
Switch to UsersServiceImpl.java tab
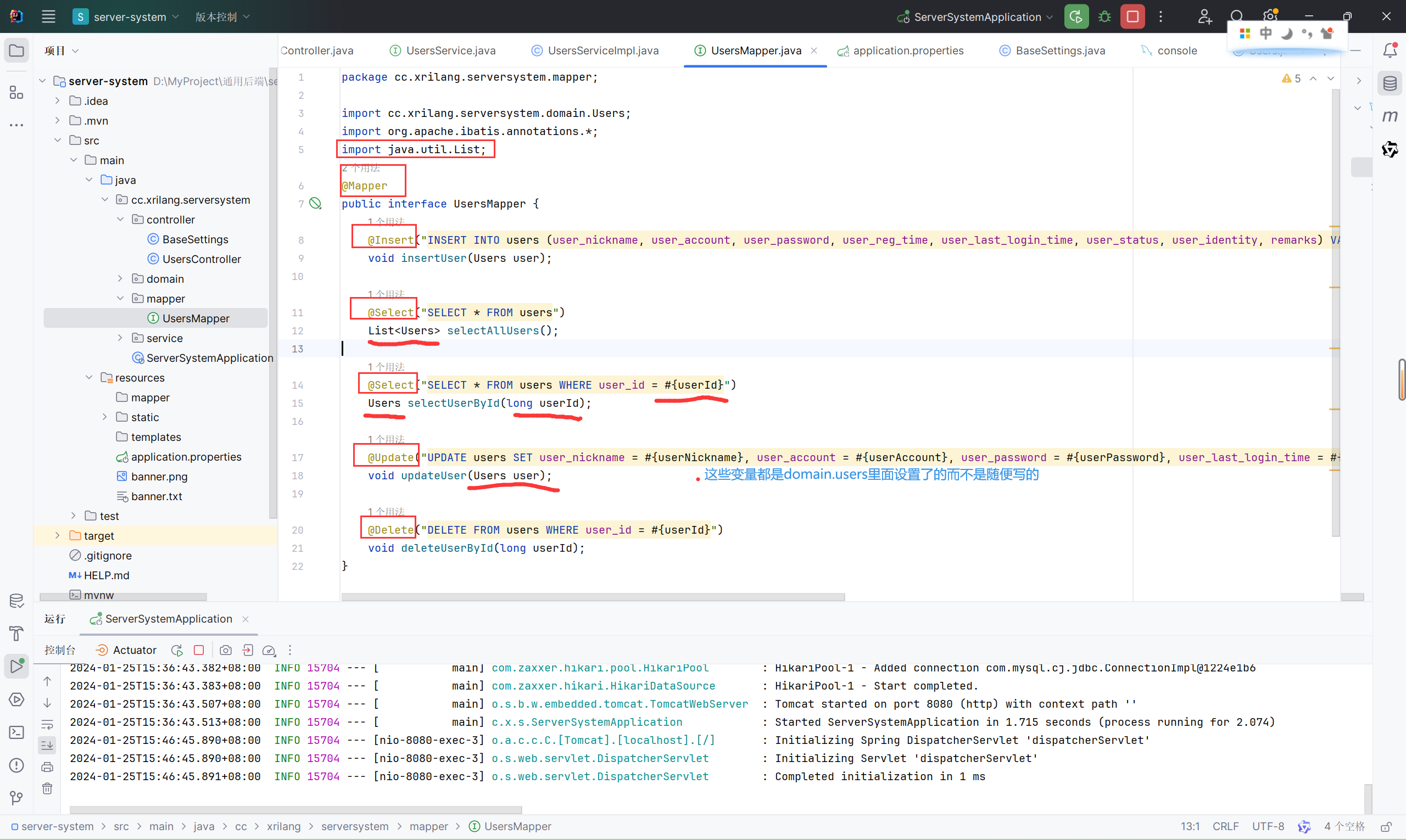click(x=595, y=51)
